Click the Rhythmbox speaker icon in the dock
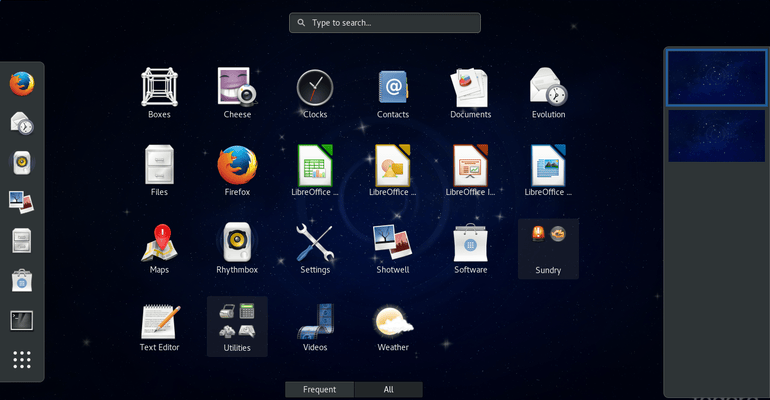 tap(22, 162)
